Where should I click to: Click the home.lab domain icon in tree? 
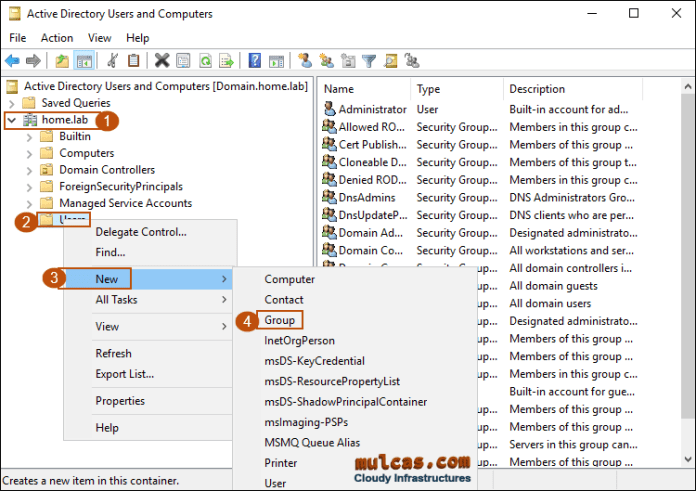(30, 119)
